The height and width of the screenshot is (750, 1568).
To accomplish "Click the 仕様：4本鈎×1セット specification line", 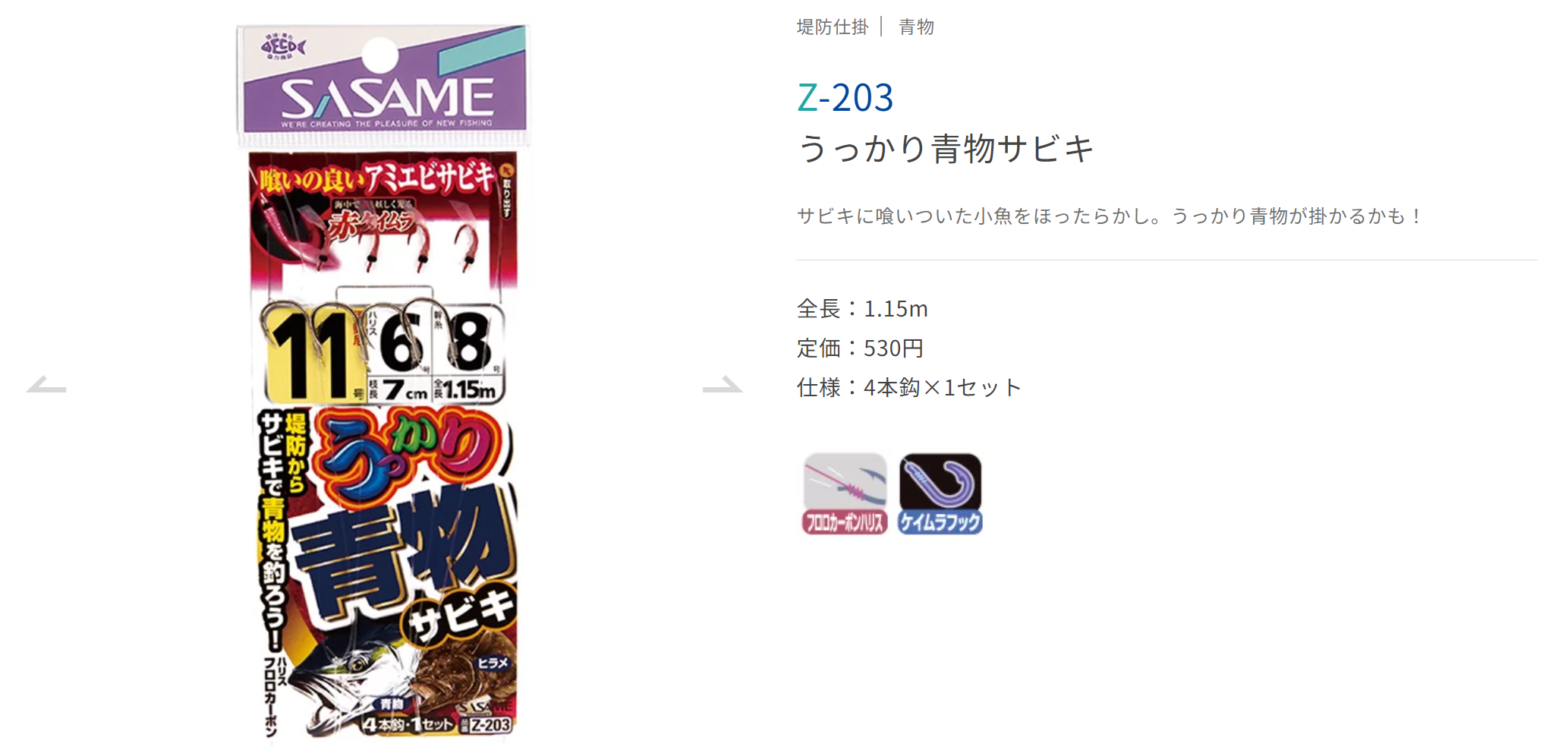I will (x=909, y=388).
